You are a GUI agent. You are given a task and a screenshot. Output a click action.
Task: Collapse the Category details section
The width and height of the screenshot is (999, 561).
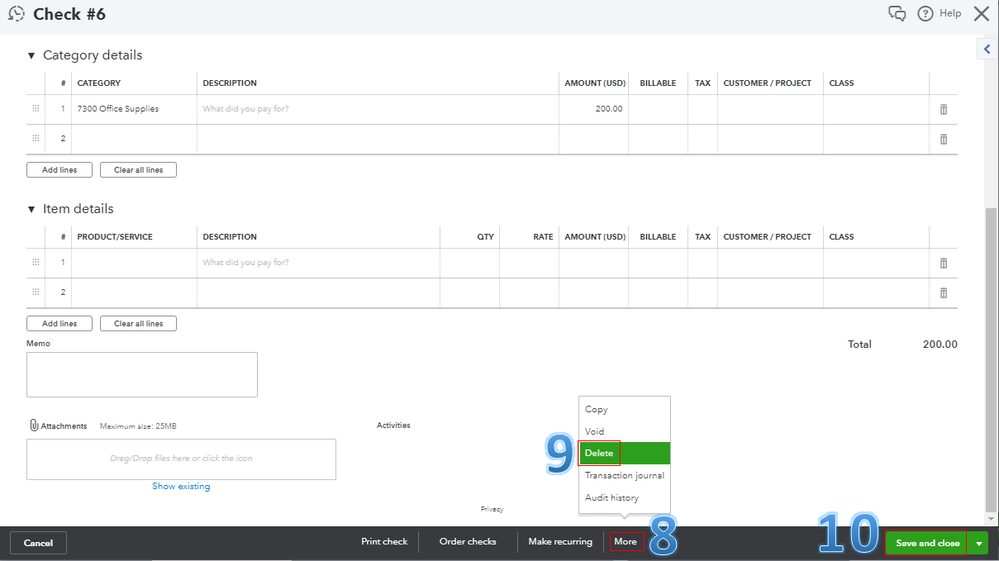[31, 55]
